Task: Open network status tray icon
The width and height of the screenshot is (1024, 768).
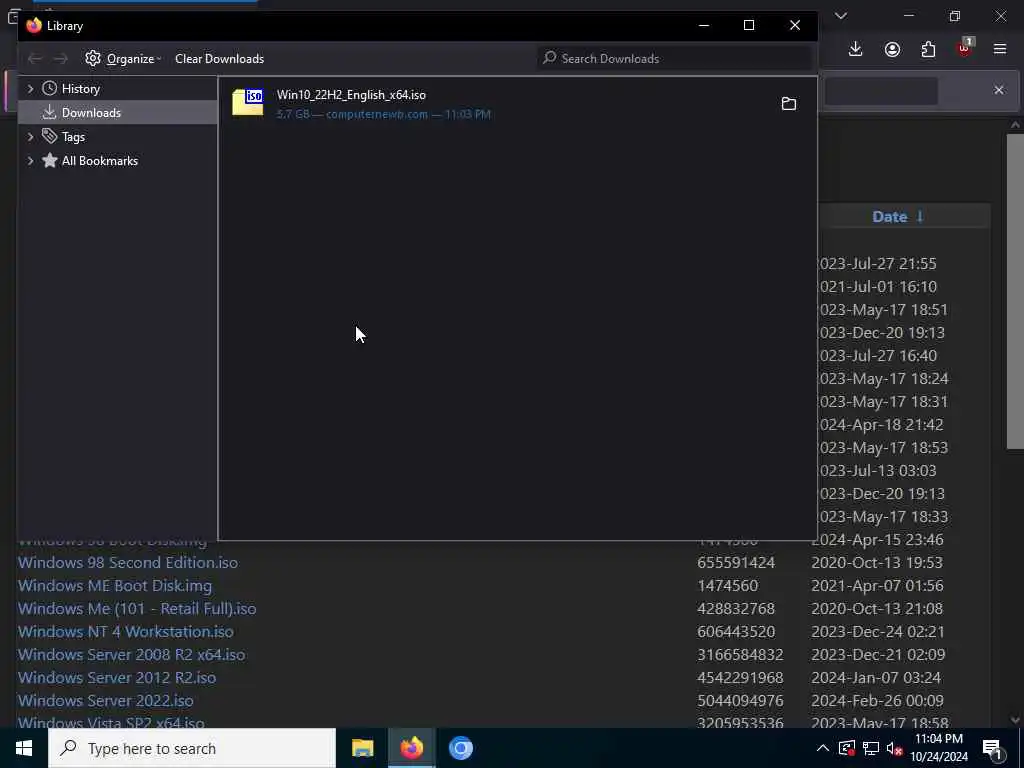Action: click(x=871, y=748)
